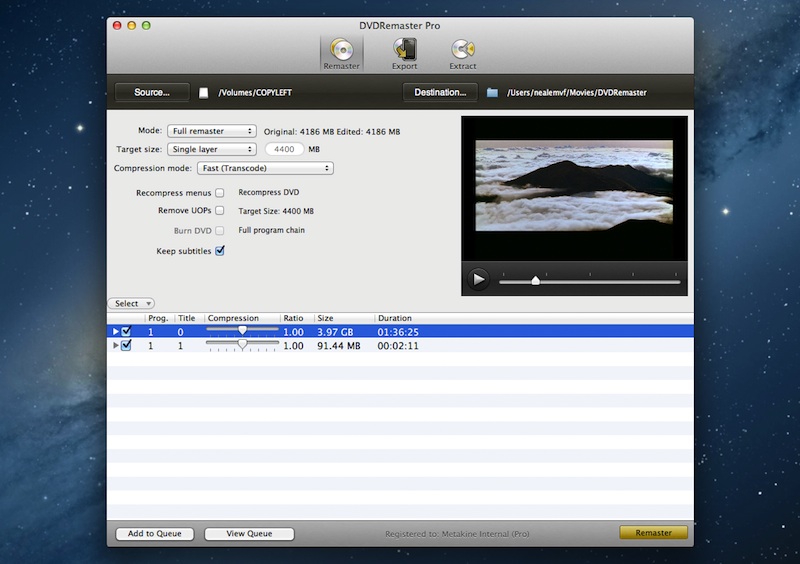Click the target size MB input field

pos(284,149)
